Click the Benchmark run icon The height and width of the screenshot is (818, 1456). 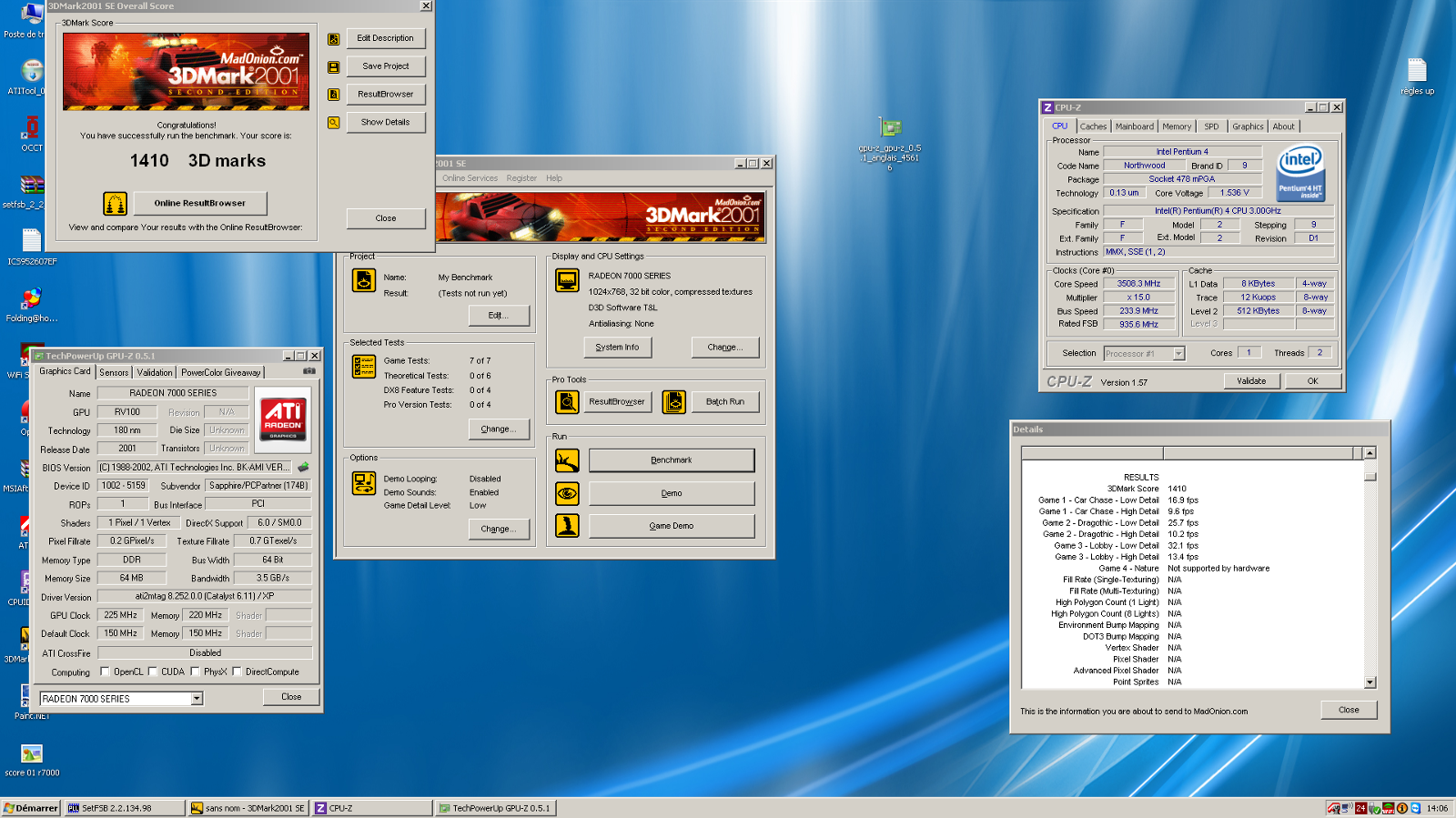[x=567, y=460]
